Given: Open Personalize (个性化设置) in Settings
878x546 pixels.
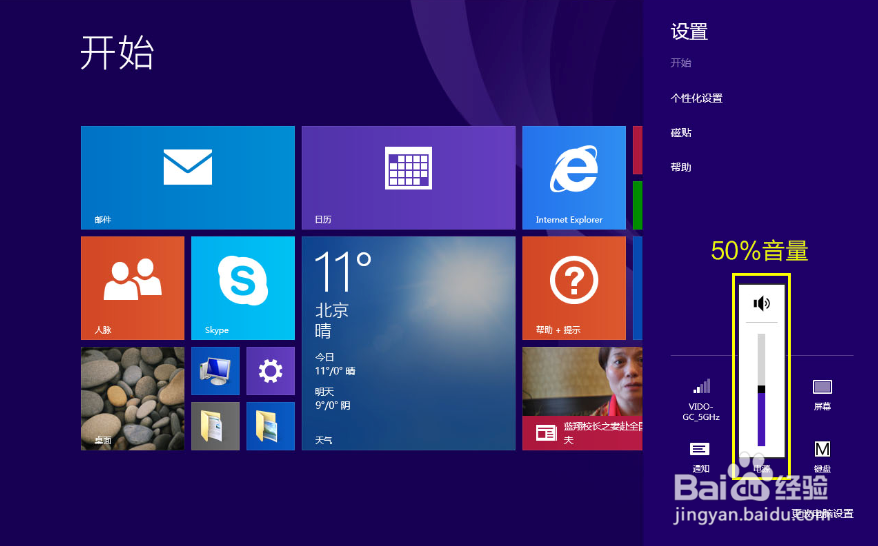Looking at the screenshot, I should (697, 99).
